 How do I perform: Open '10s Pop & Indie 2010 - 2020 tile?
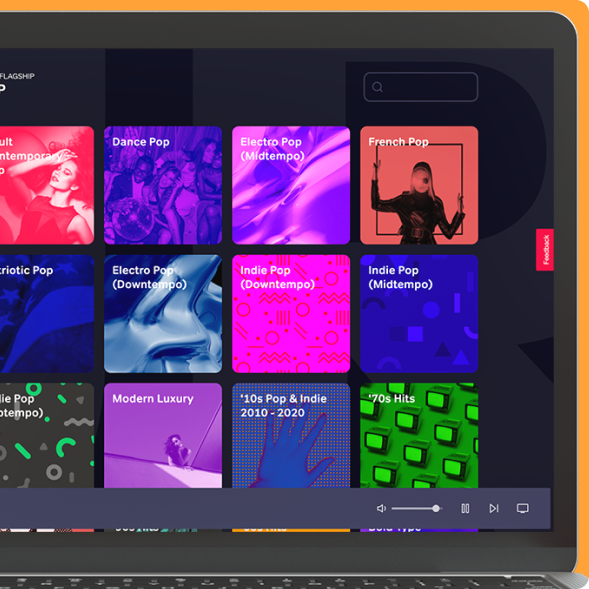point(291,435)
